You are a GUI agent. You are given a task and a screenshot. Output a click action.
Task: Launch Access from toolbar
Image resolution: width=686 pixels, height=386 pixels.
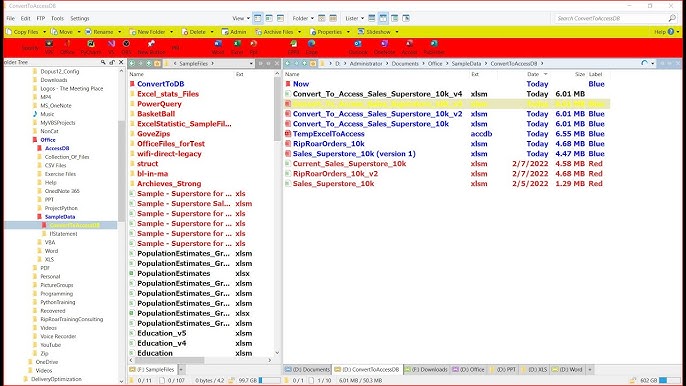(409, 47)
